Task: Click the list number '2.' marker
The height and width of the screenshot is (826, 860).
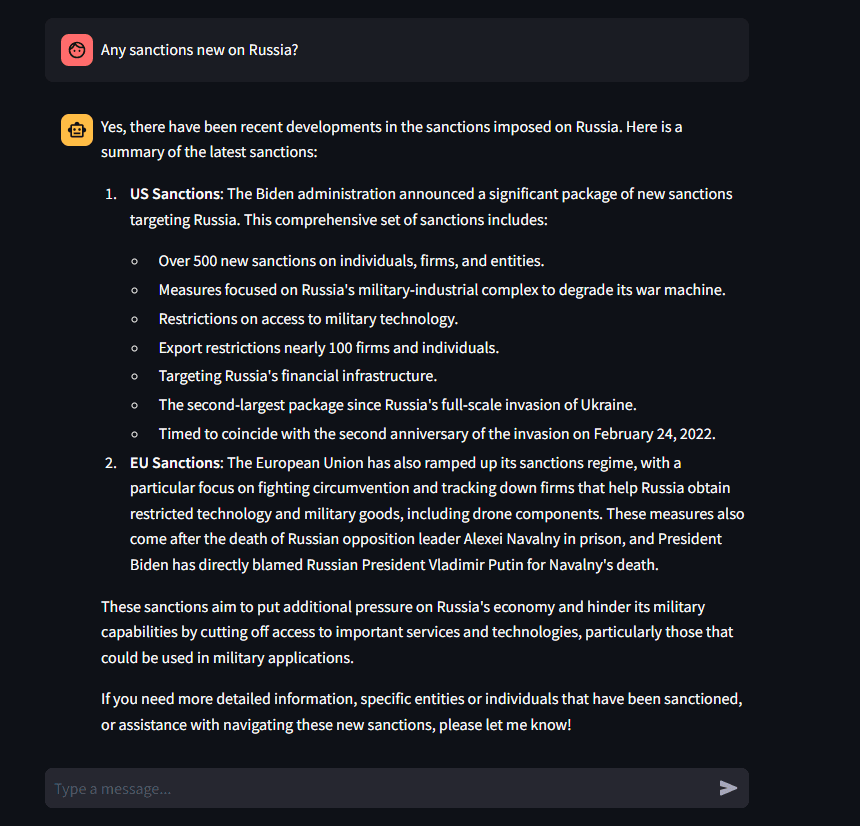Action: [111, 463]
